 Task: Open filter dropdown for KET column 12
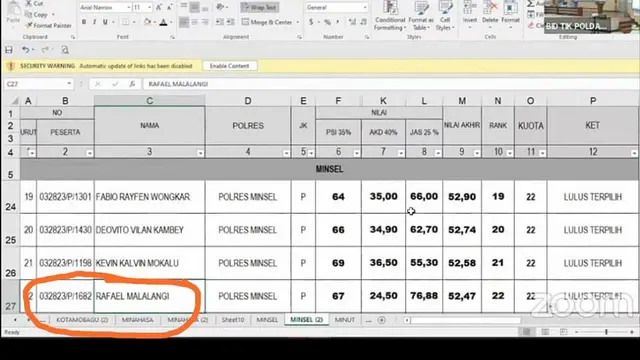click(x=634, y=153)
